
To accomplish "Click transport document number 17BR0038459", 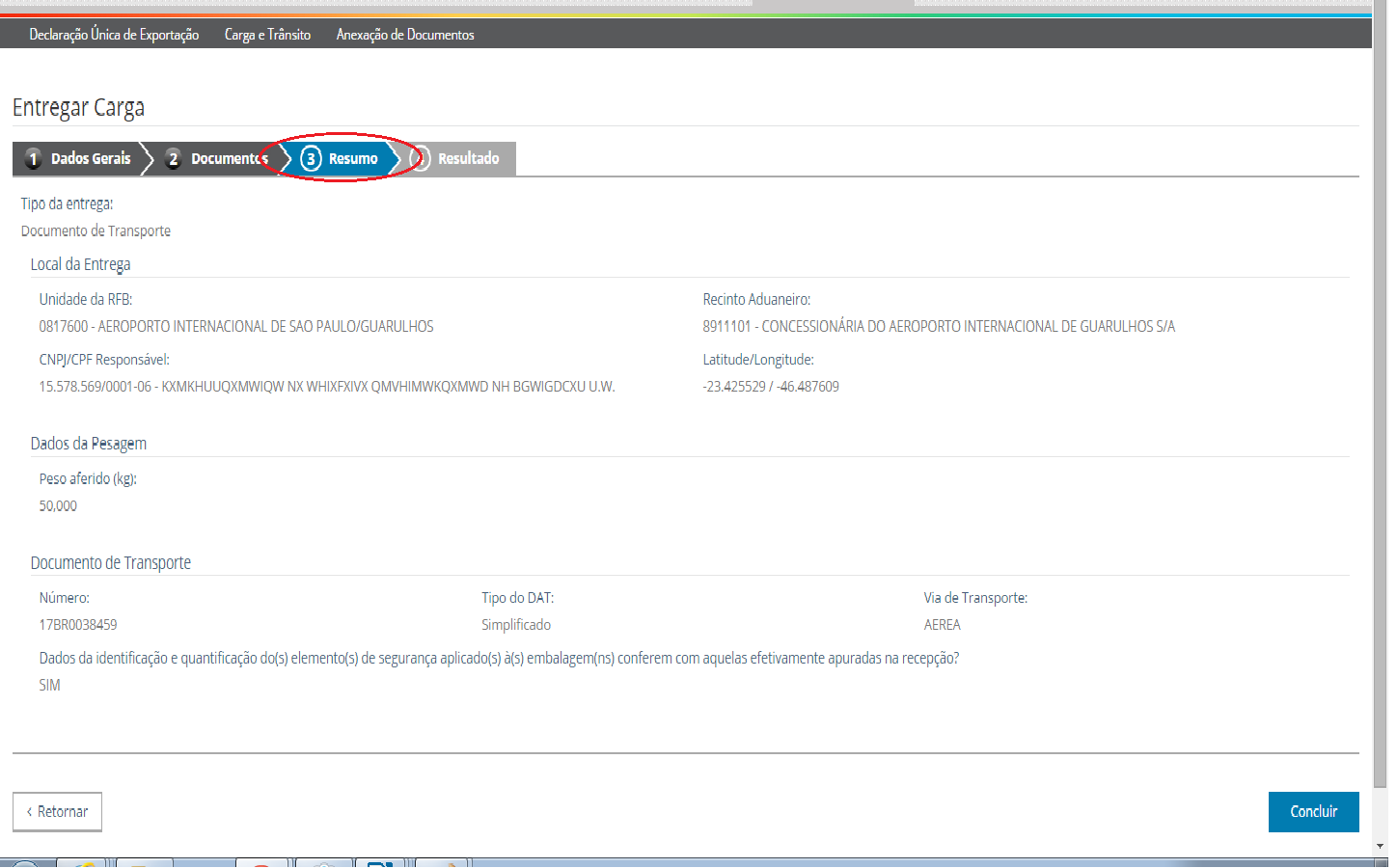I will [78, 625].
